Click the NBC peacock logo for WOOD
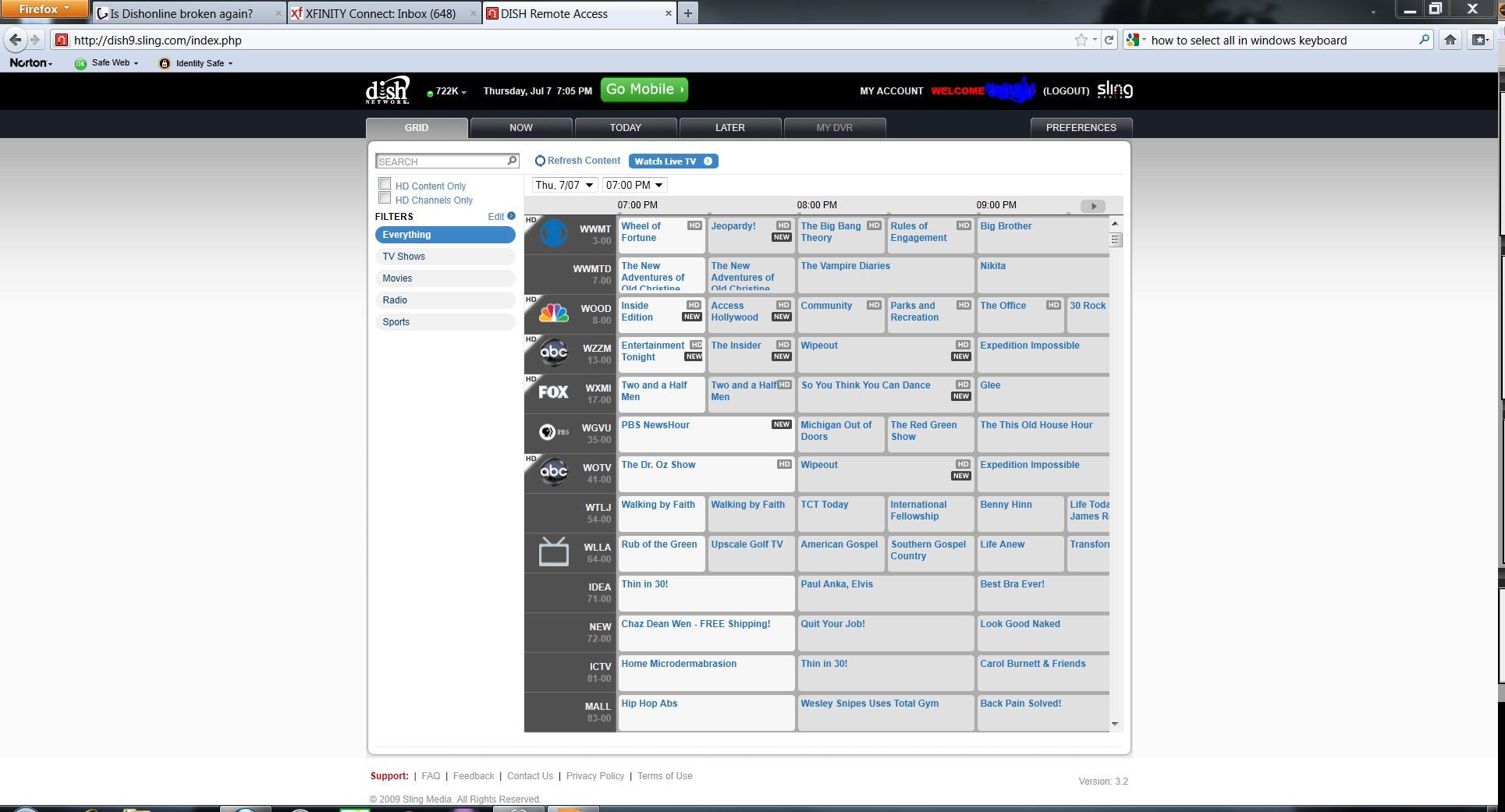This screenshot has height=812, width=1505. [x=554, y=313]
